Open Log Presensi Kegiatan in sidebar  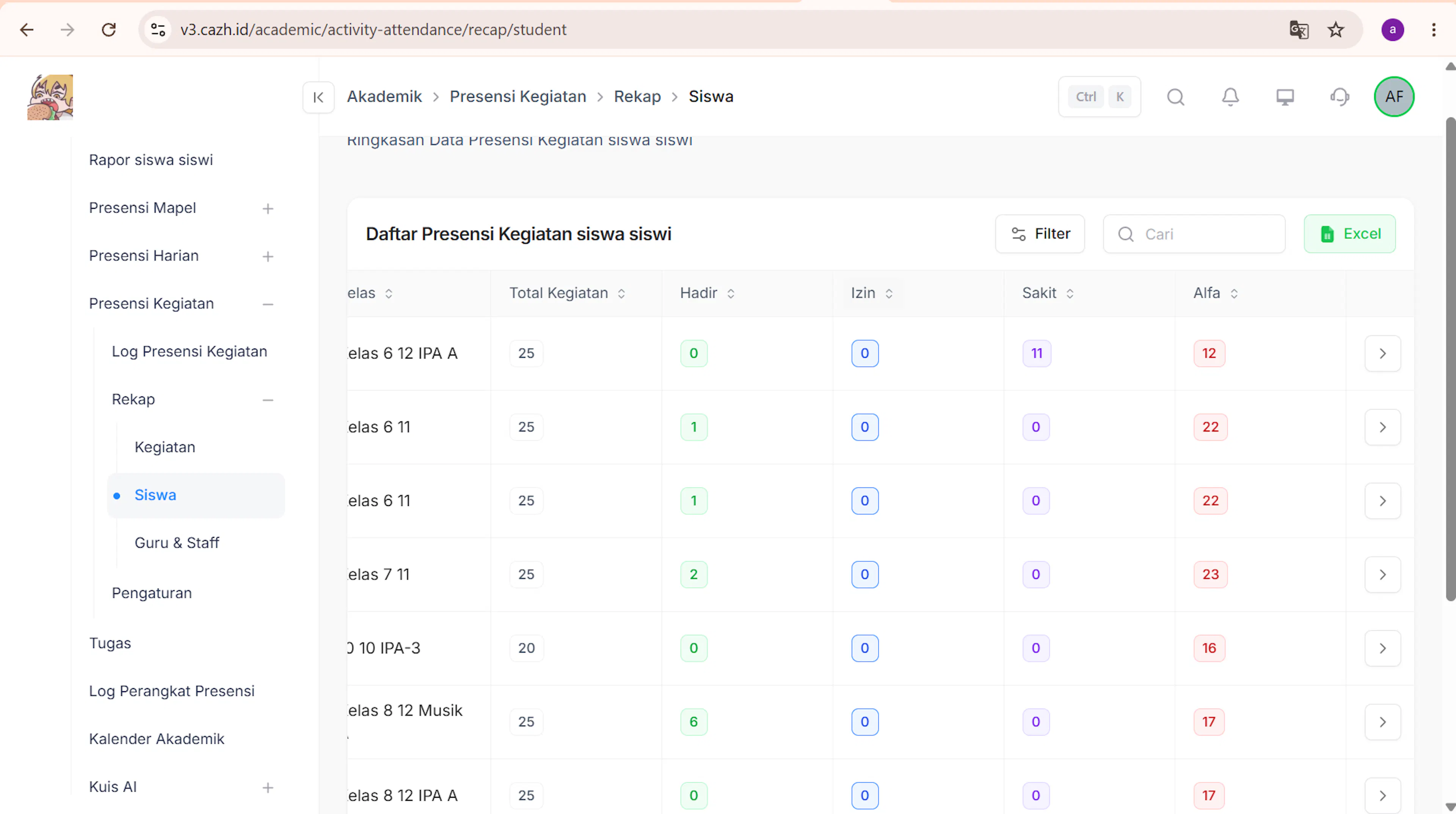pos(189,351)
